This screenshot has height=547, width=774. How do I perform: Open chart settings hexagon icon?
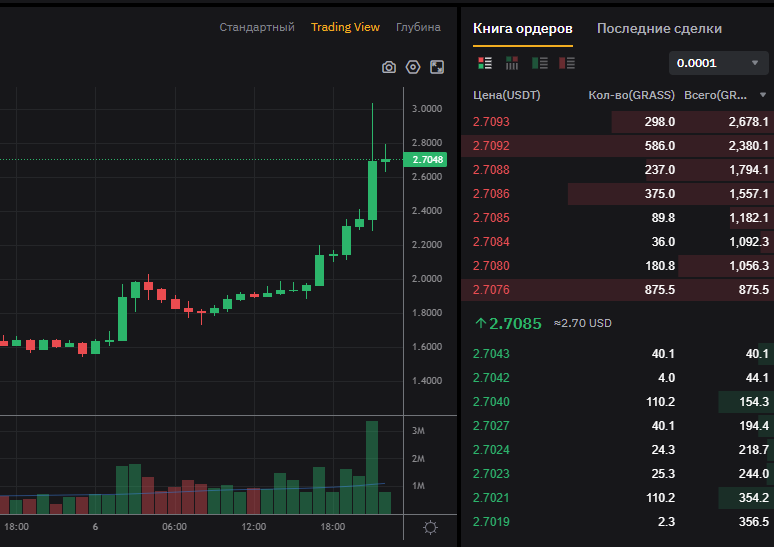413,67
